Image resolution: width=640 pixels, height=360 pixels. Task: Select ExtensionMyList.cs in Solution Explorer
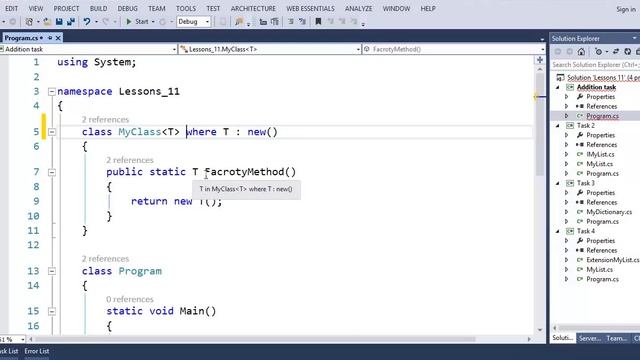(x=613, y=260)
